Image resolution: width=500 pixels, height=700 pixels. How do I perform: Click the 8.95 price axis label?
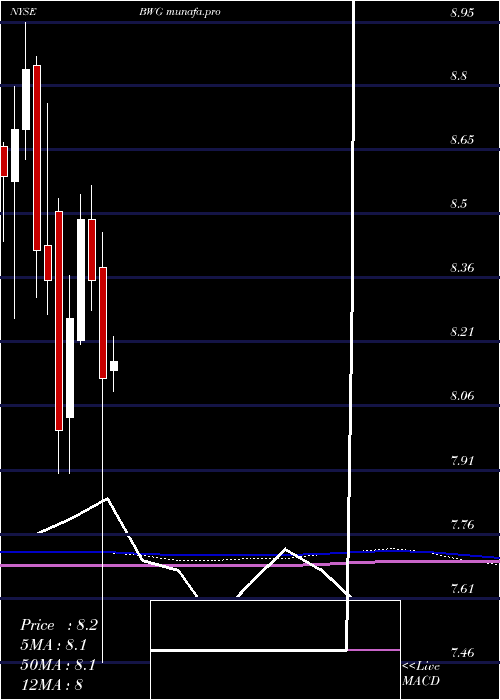click(x=462, y=12)
